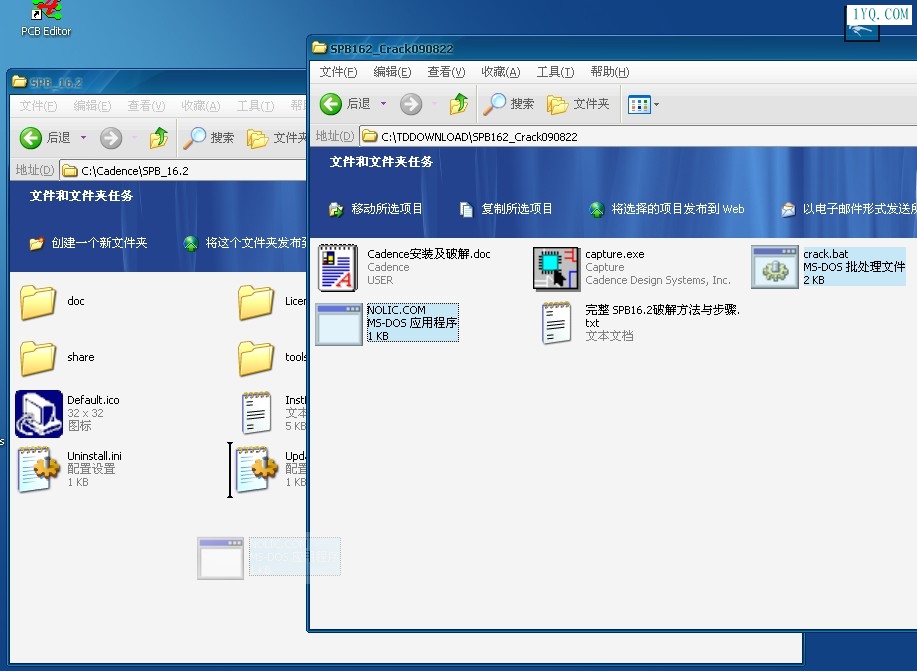This screenshot has width=917, height=671.
Task: Open 文件(F) menu in SPB162_Crack090822 window
Action: tap(338, 72)
